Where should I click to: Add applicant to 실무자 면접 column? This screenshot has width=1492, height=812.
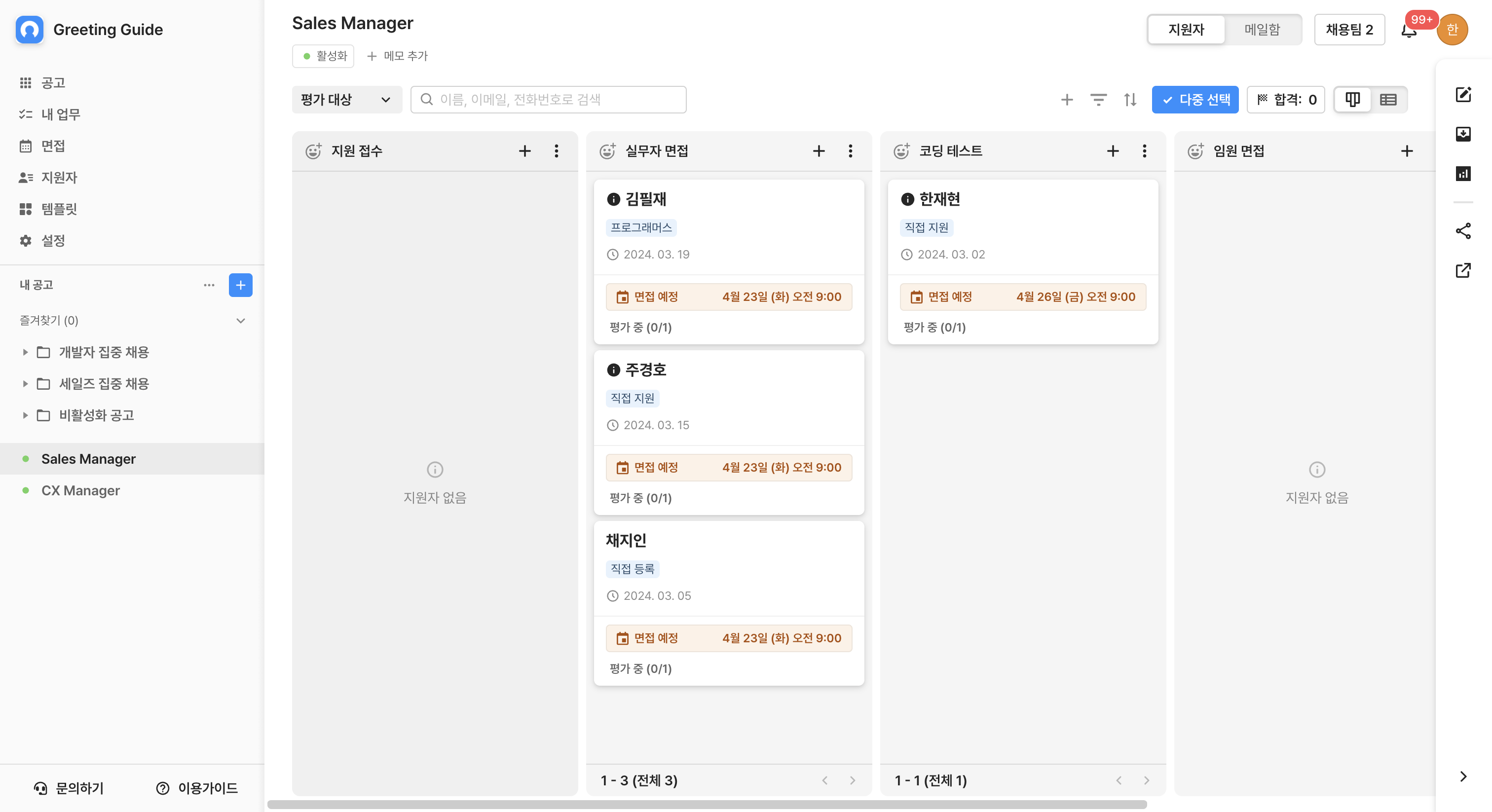click(x=819, y=151)
